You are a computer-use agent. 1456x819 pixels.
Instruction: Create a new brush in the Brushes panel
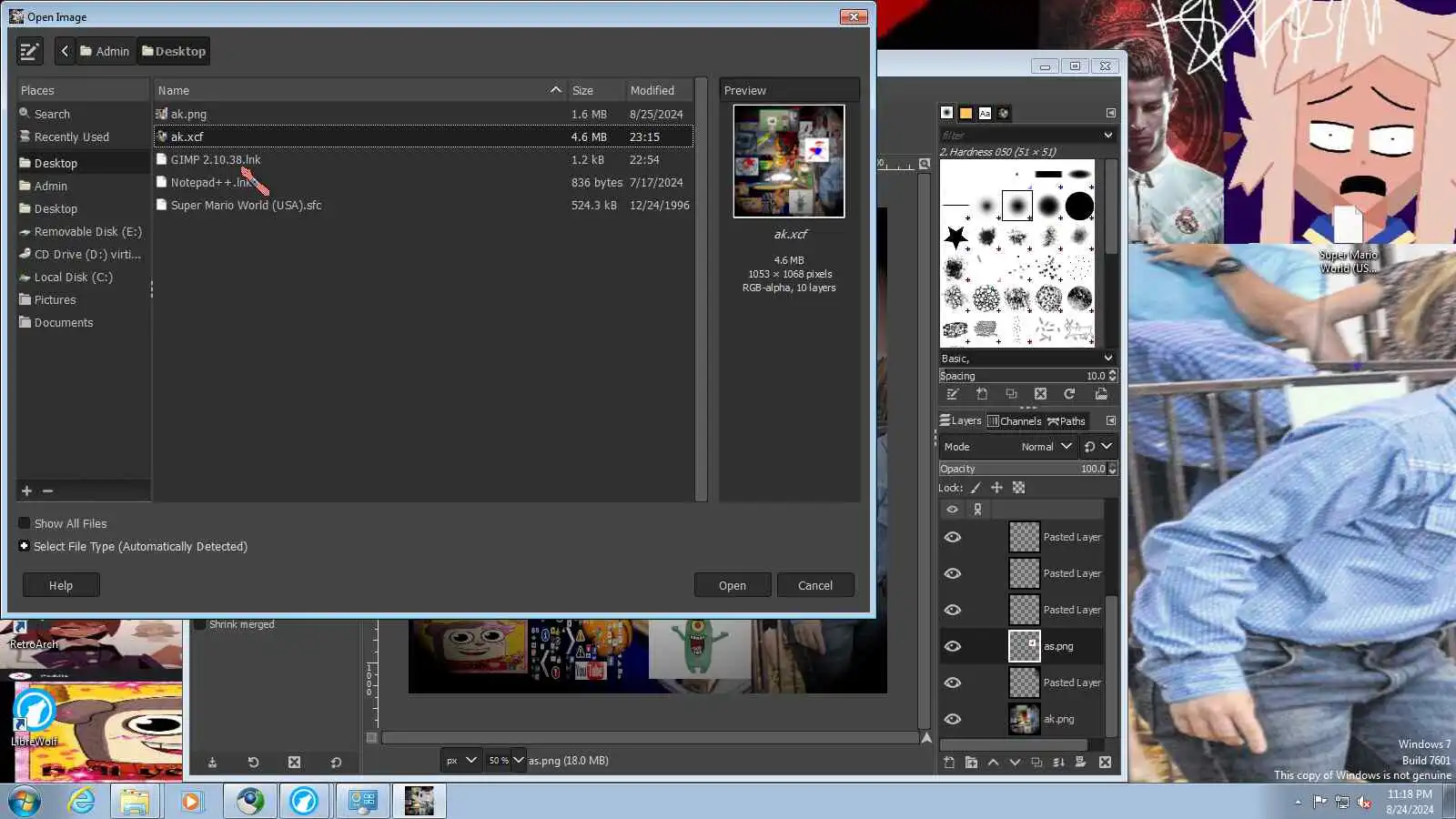coord(982,395)
